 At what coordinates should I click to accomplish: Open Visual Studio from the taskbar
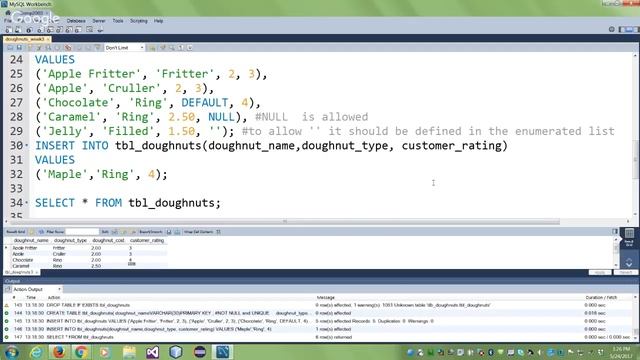click(x=153, y=351)
